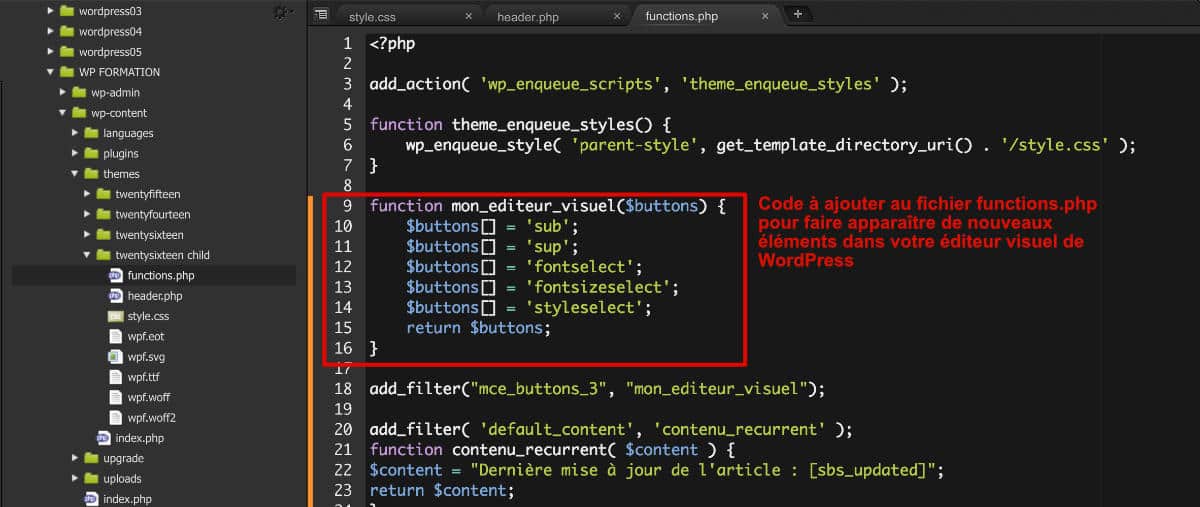
Task: Click the wp-content folder icon
Action: [79, 113]
